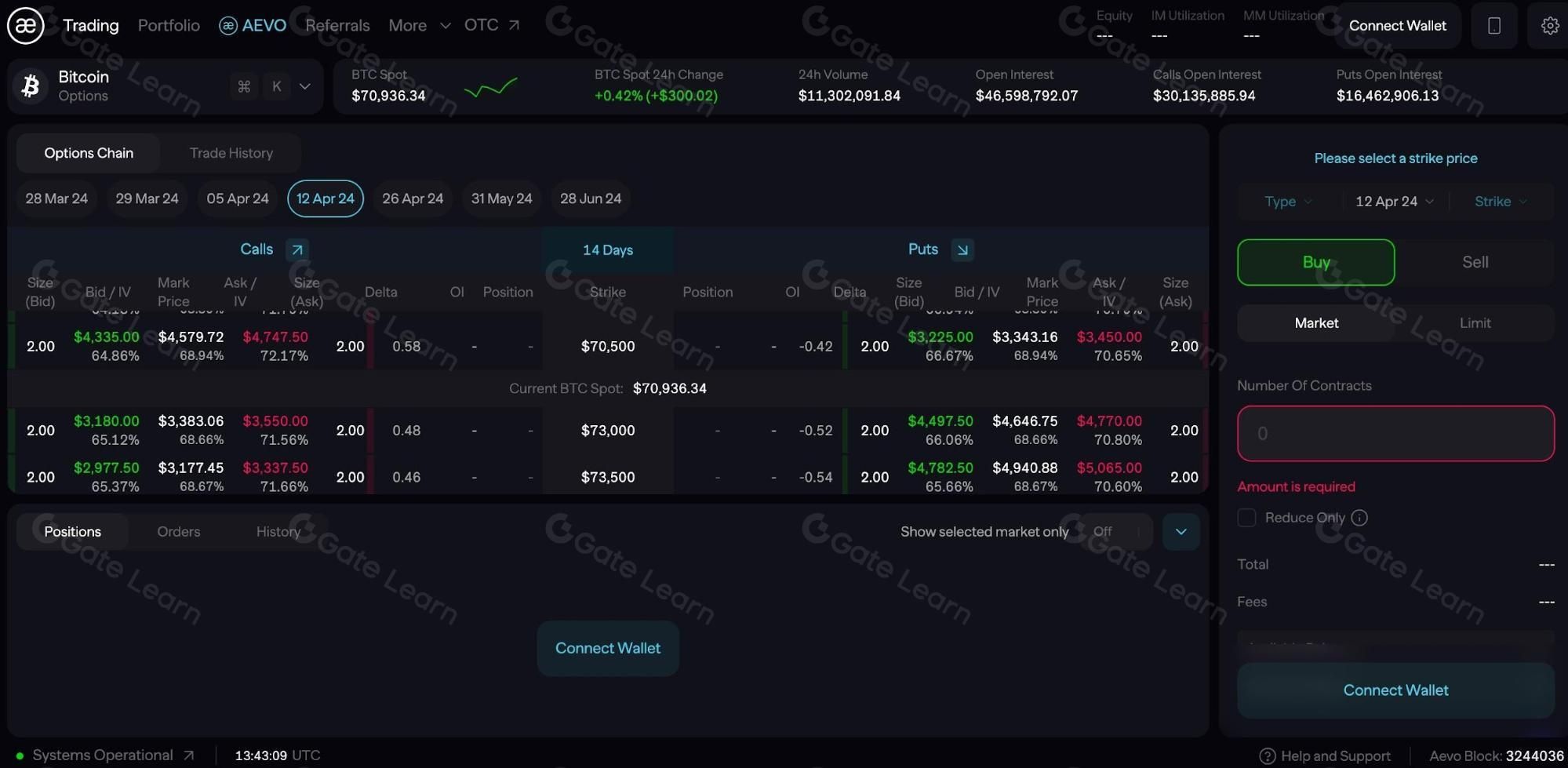Open the Positions tab
1568x768 pixels.
pos(73,532)
